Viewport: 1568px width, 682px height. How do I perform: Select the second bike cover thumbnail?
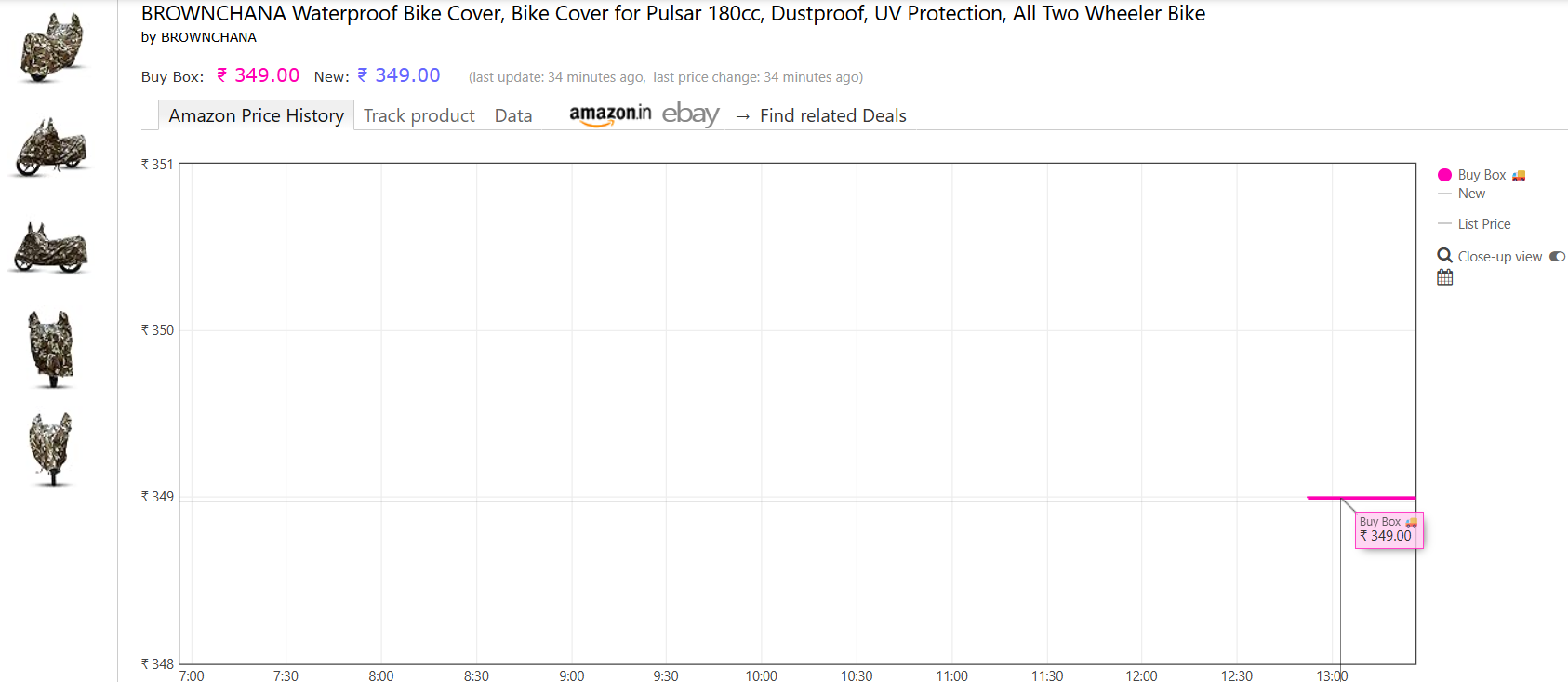click(x=51, y=147)
